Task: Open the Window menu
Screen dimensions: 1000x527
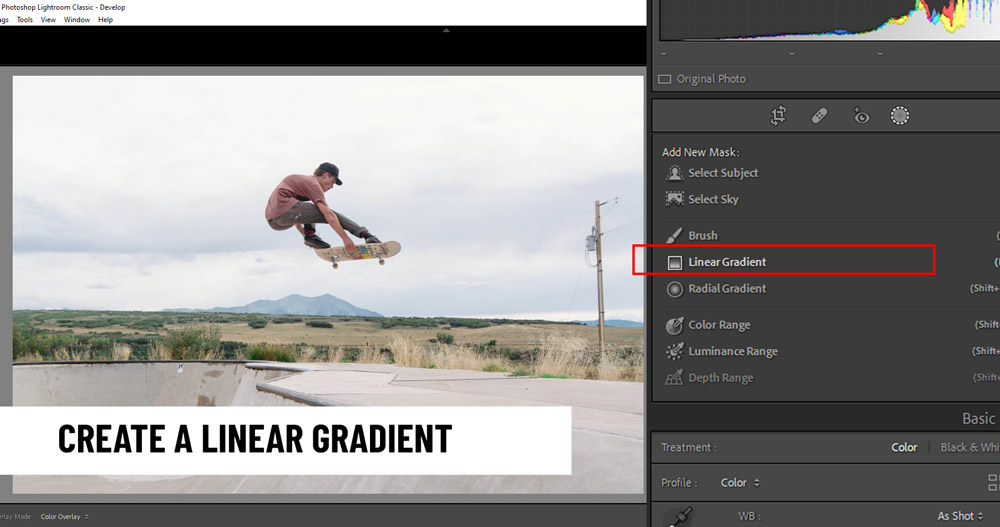Action: click(x=77, y=20)
